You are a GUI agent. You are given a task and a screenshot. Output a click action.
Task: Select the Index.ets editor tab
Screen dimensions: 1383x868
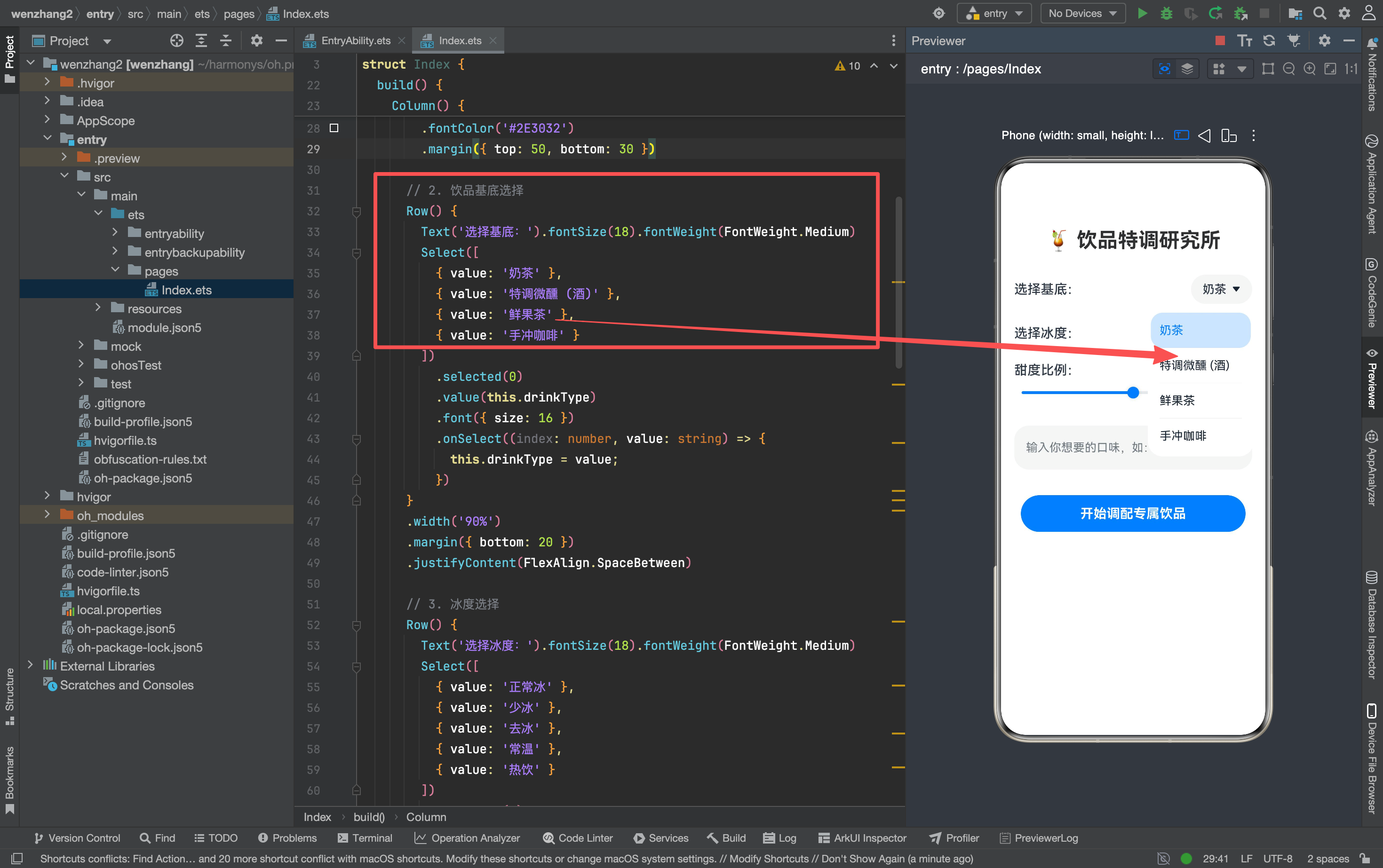pyautogui.click(x=460, y=41)
